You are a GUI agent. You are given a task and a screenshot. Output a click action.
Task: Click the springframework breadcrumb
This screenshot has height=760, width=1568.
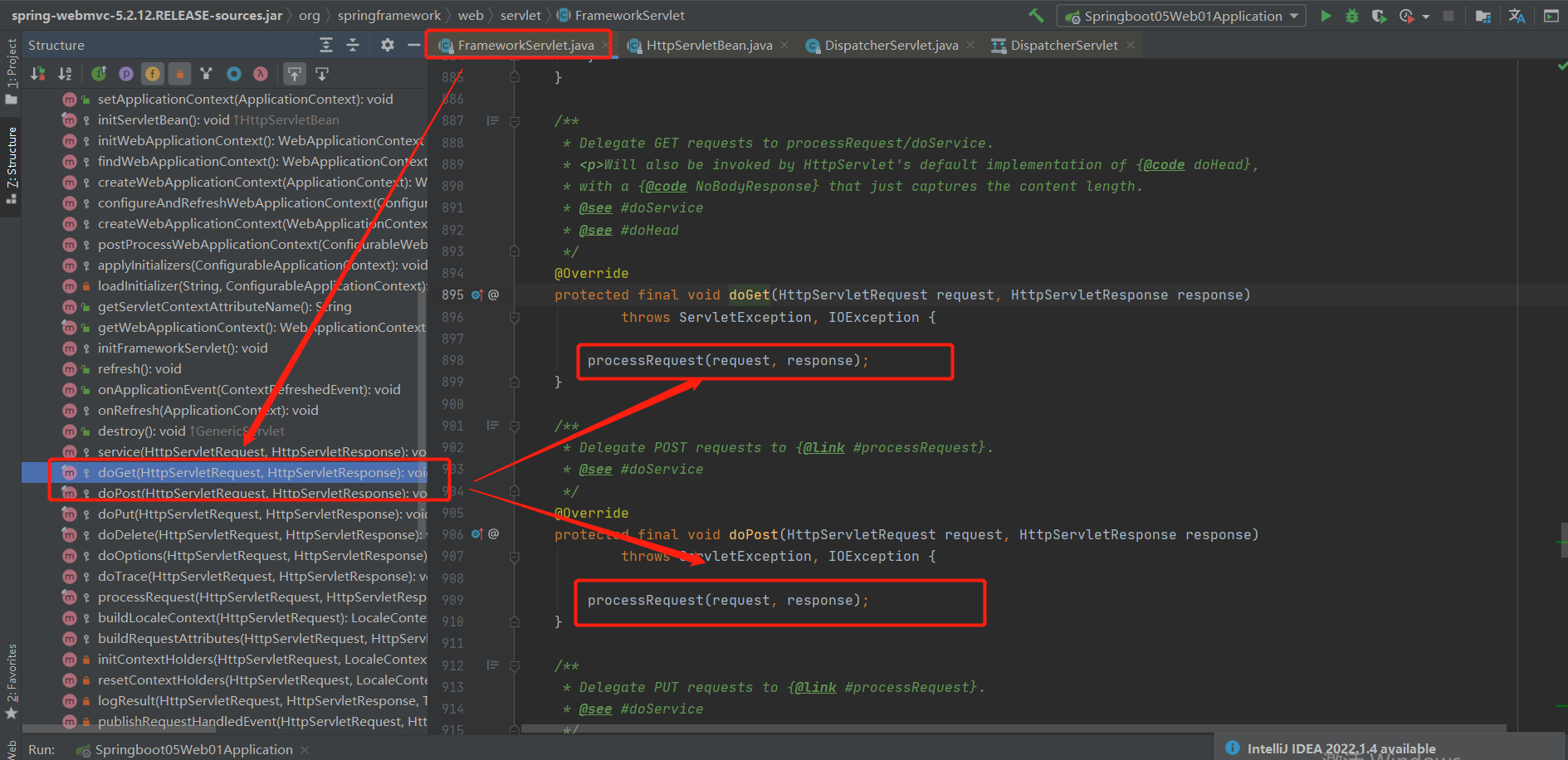tap(389, 15)
